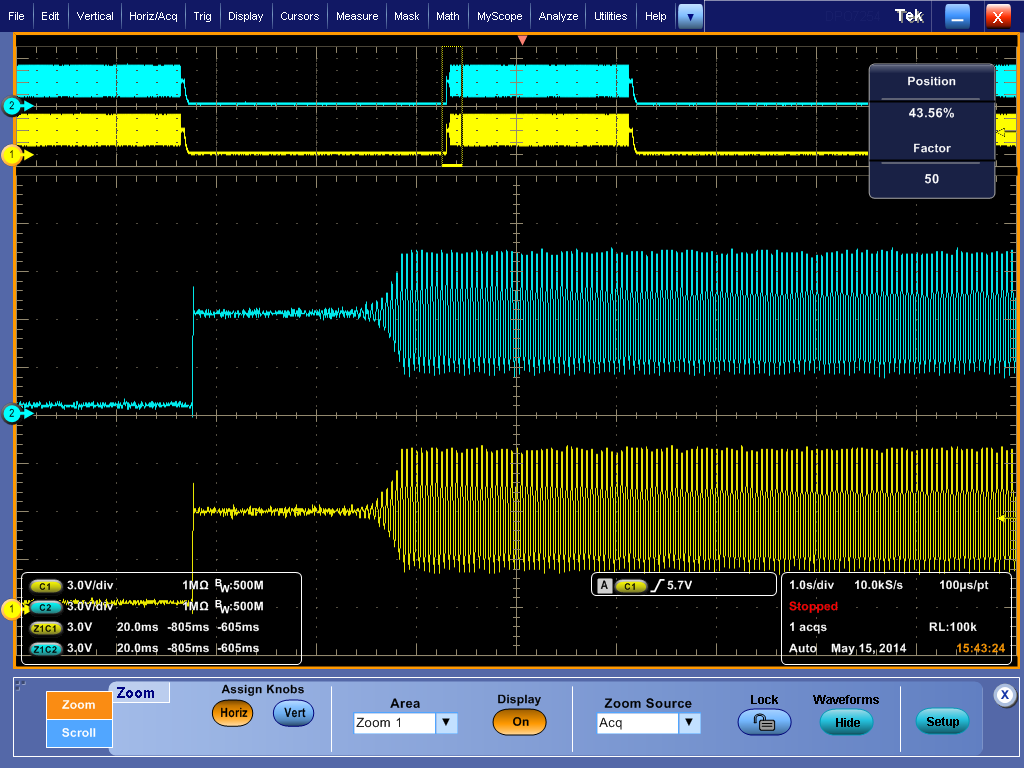Open the Horiz/Acq menu

(153, 16)
